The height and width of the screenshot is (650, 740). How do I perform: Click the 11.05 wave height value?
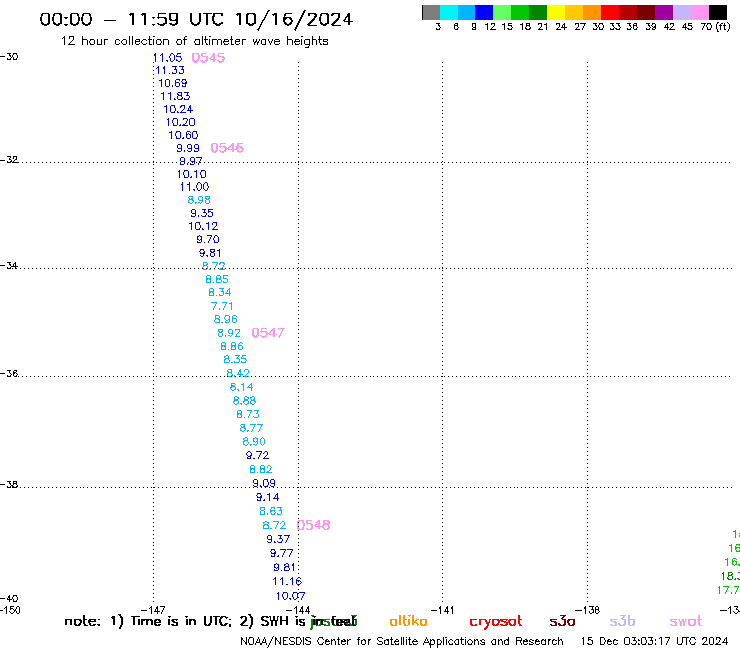(x=168, y=58)
